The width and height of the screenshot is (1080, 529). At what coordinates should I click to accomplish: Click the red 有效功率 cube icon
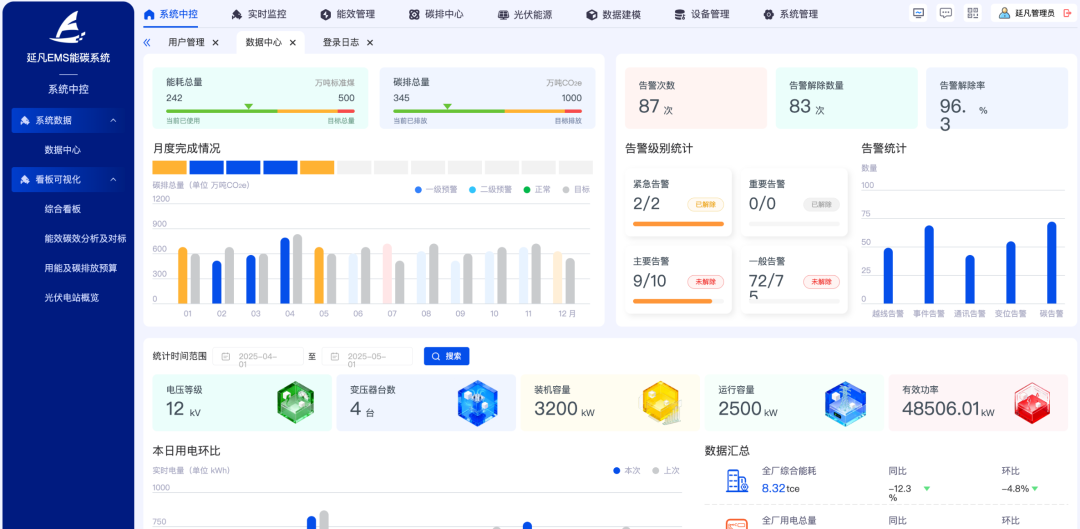pos(1035,402)
